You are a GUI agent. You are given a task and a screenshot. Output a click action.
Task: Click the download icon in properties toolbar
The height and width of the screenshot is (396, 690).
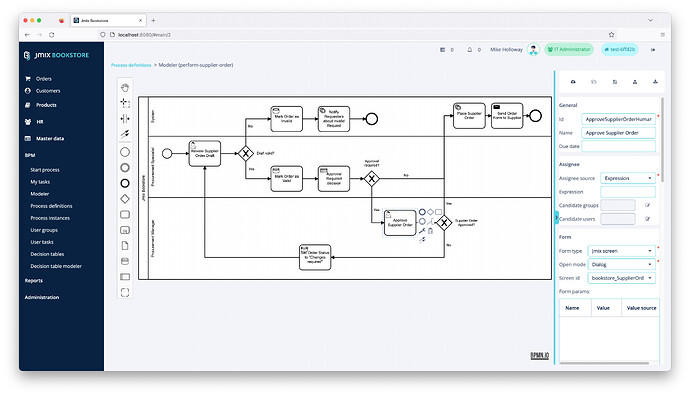pos(655,82)
